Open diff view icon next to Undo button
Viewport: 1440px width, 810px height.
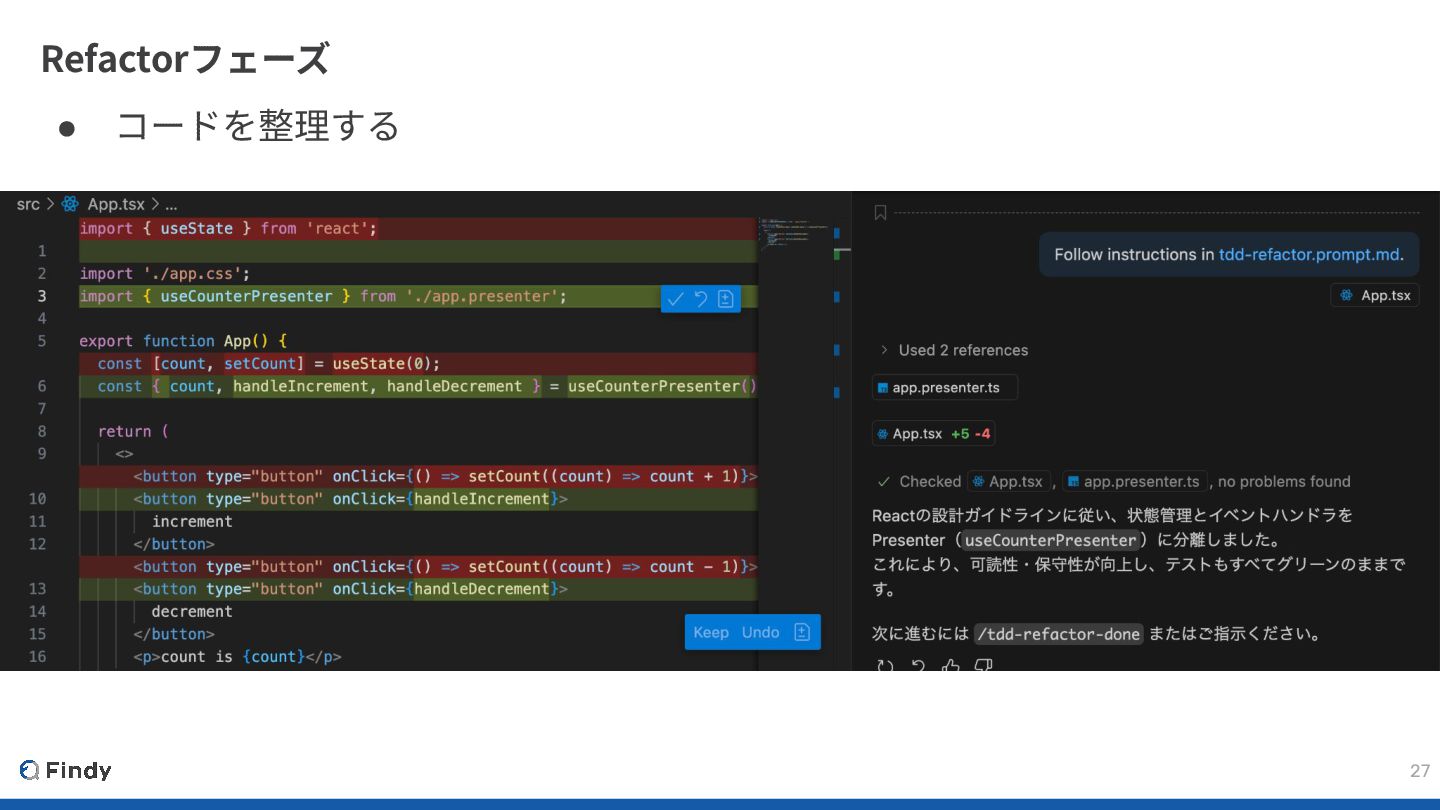tap(802, 632)
